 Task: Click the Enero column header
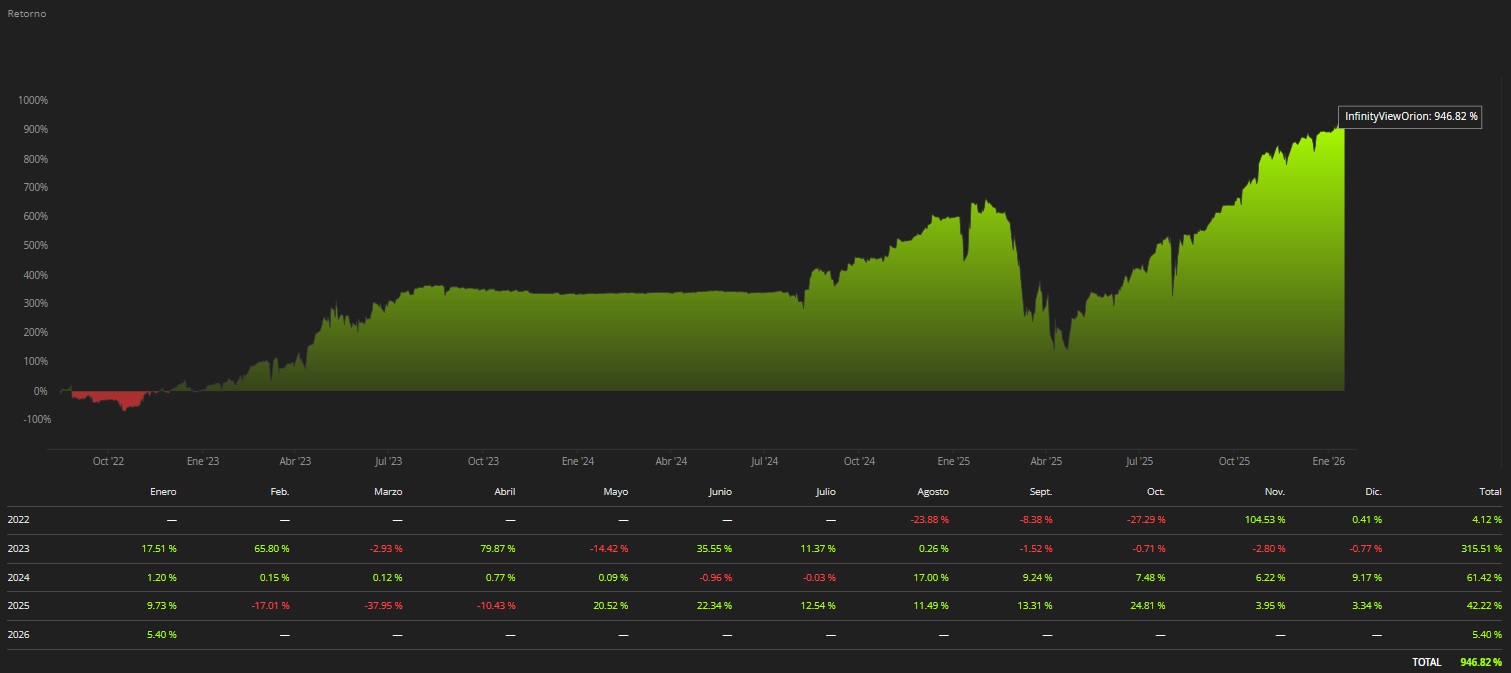pyautogui.click(x=162, y=492)
